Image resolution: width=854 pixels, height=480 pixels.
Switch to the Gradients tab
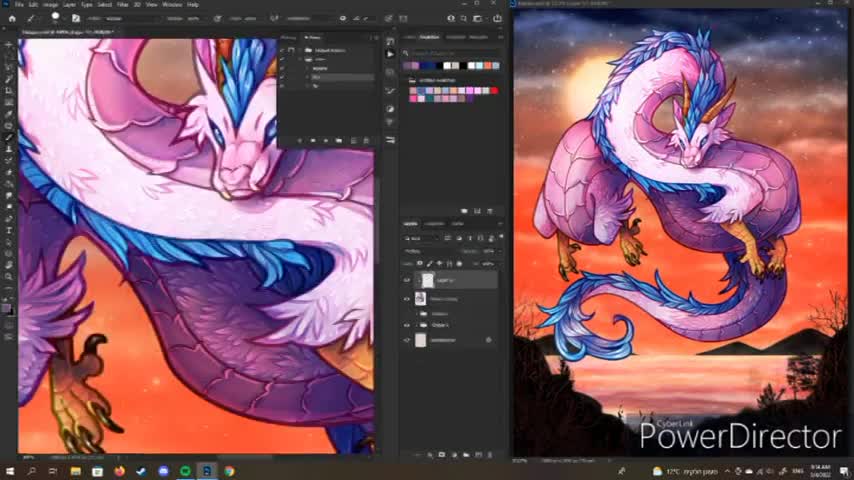[x=455, y=37]
